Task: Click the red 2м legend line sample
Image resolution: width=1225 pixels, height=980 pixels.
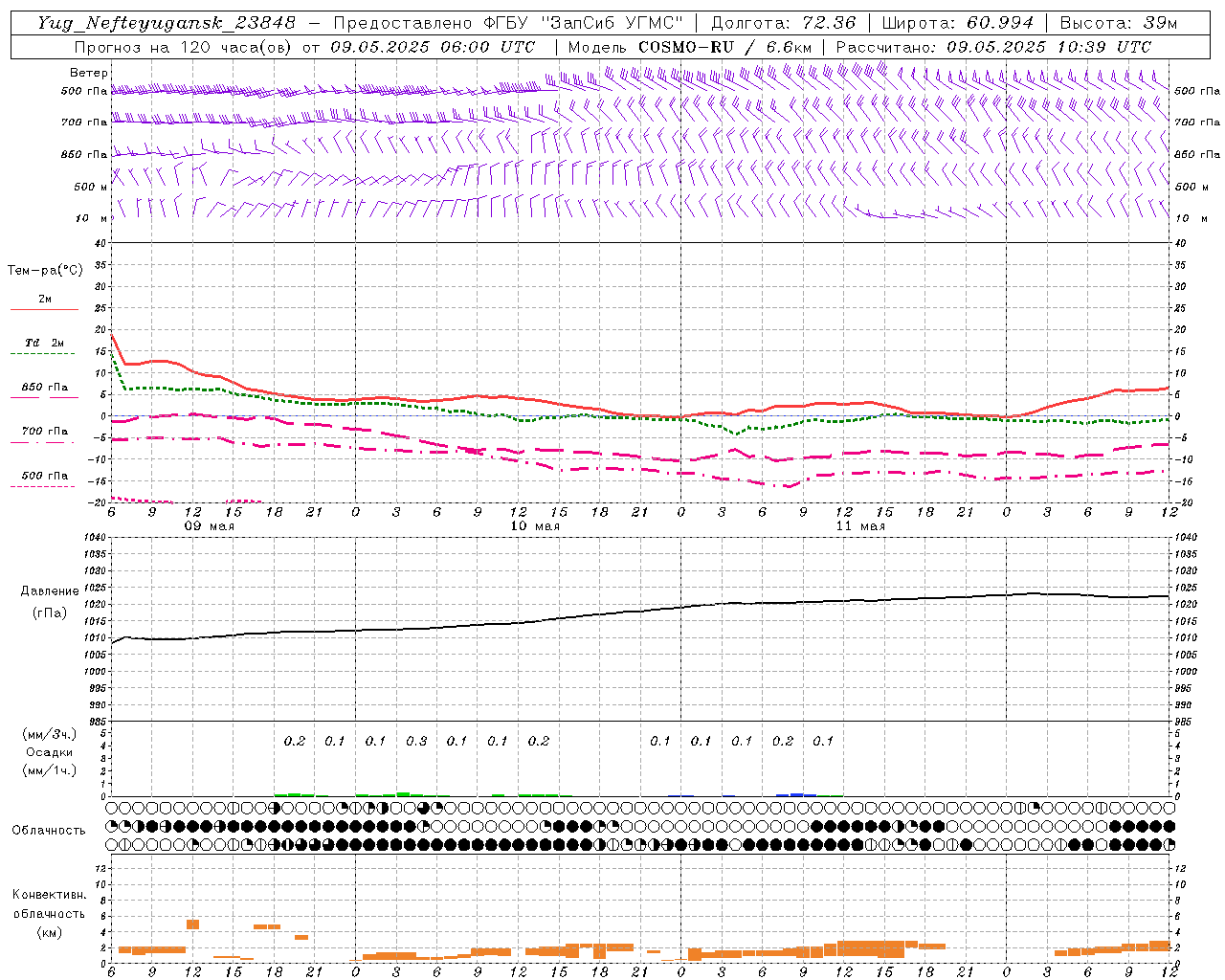Action: [44, 310]
